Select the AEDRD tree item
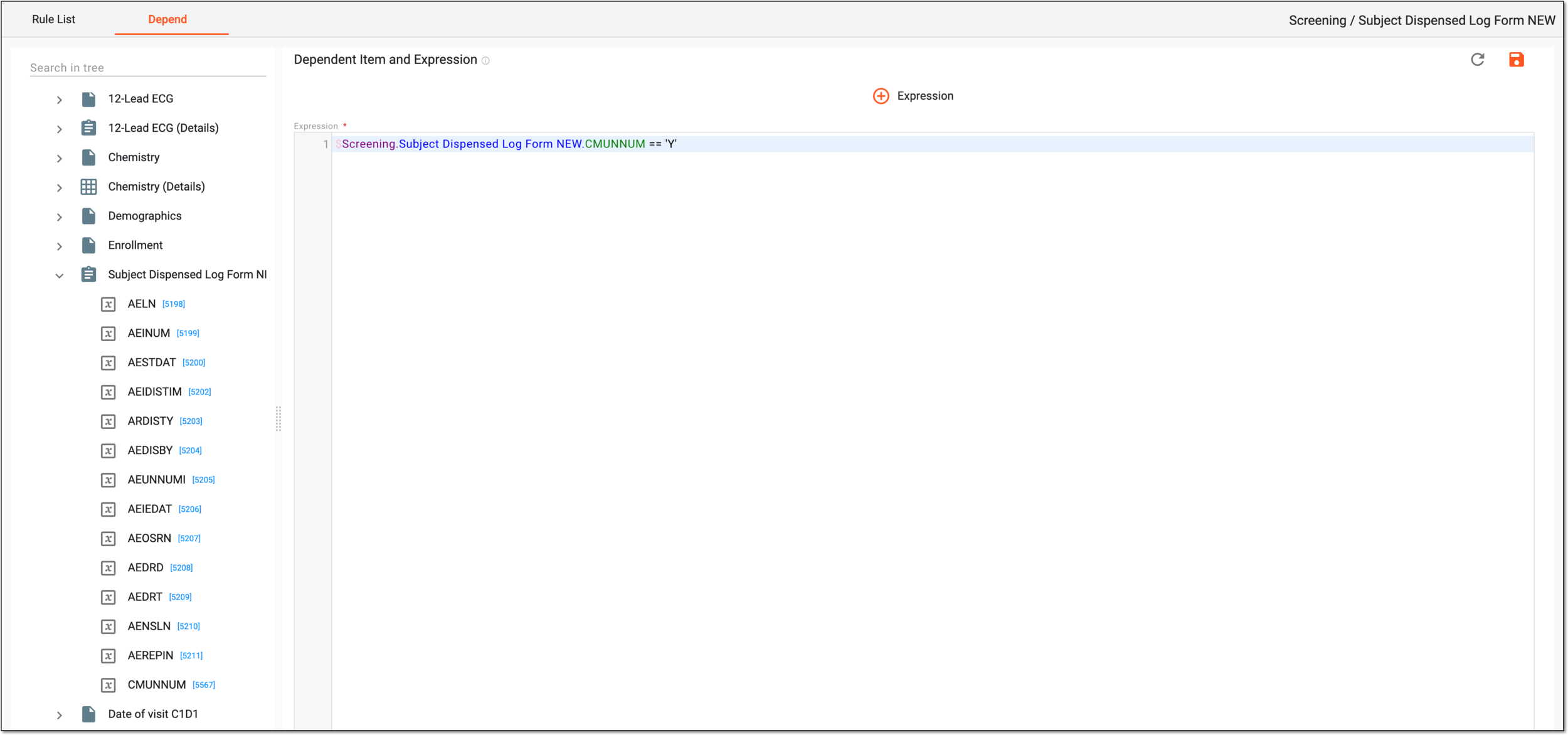The width and height of the screenshot is (1568, 735). tap(146, 568)
